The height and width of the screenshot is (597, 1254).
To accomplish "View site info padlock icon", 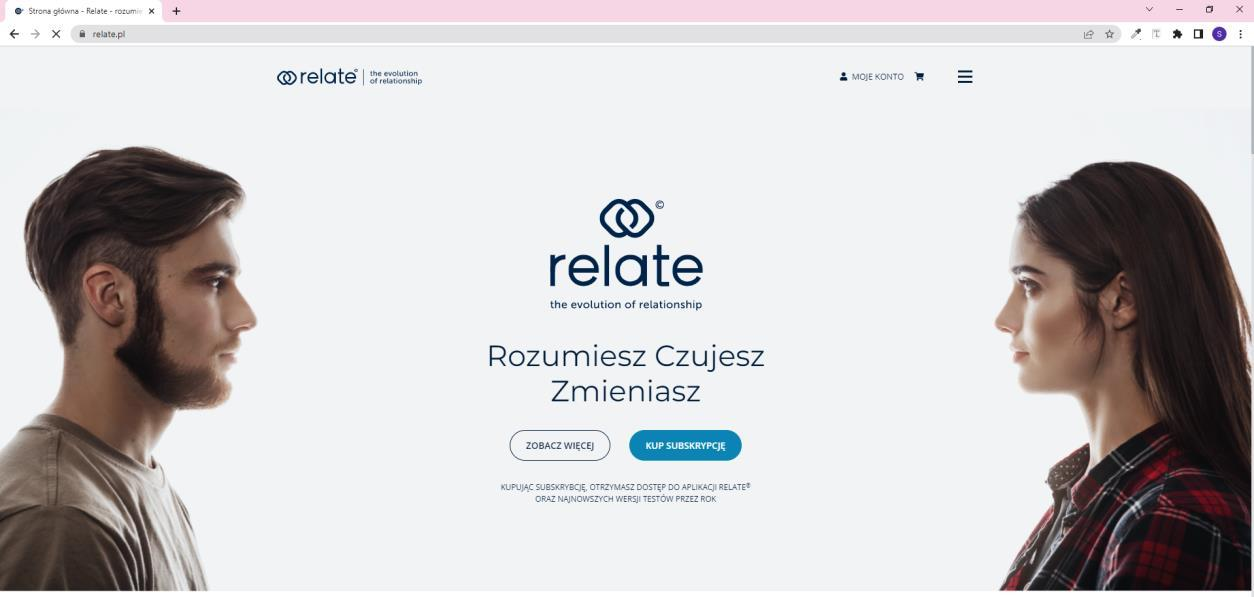I will (x=82, y=33).
